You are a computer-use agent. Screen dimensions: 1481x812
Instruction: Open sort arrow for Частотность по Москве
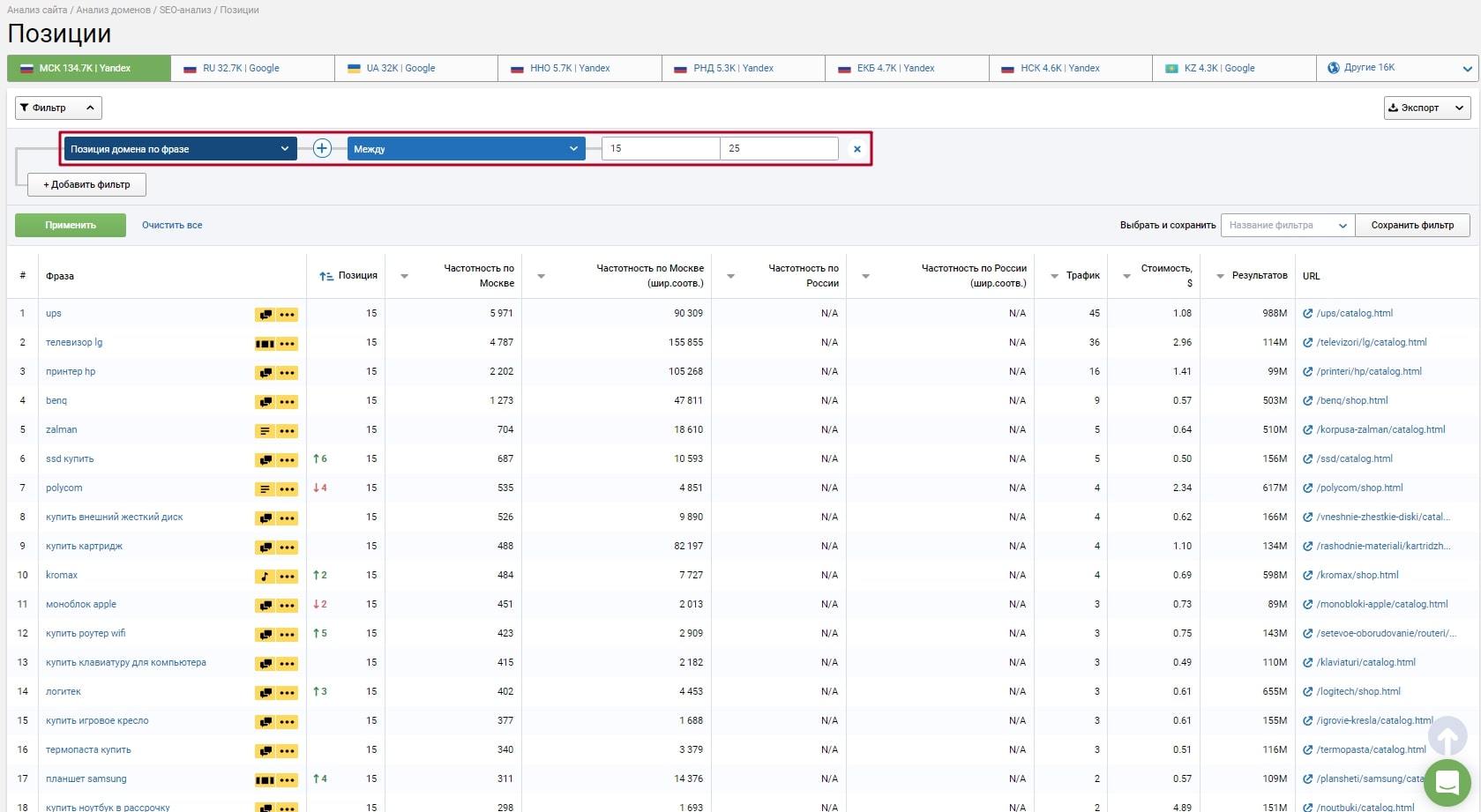(404, 277)
